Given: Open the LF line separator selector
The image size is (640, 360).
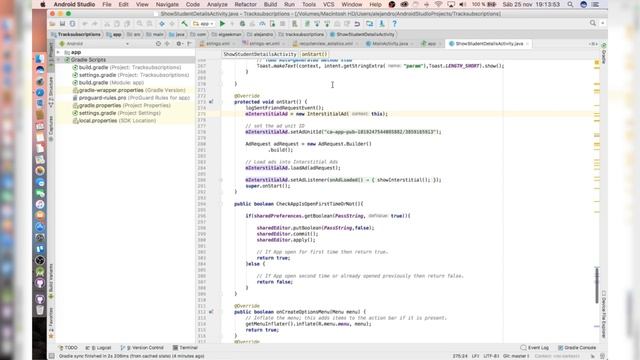Looking at the screenshot, I should click(476, 356).
